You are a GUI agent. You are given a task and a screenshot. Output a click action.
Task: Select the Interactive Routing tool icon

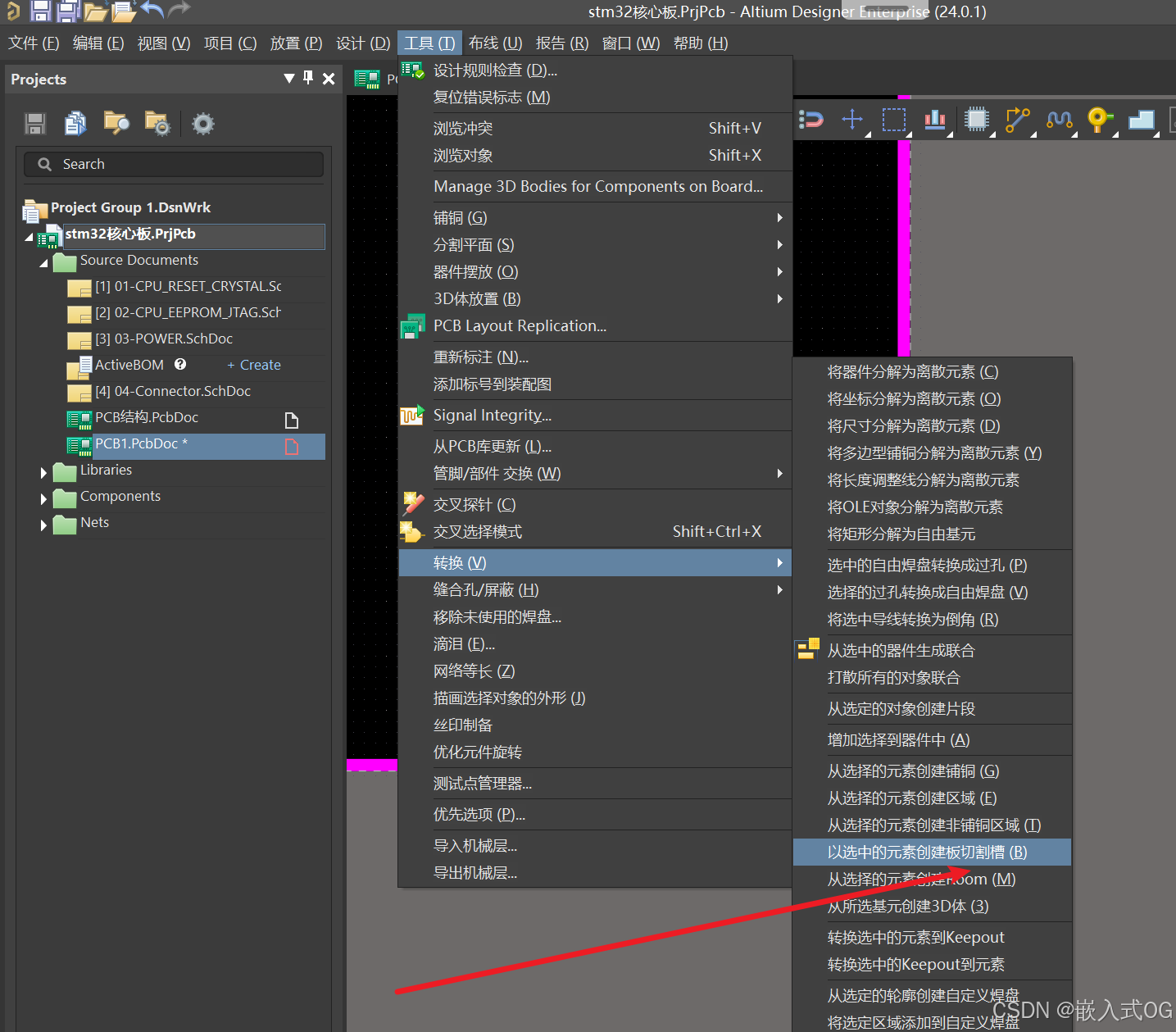(x=1017, y=120)
